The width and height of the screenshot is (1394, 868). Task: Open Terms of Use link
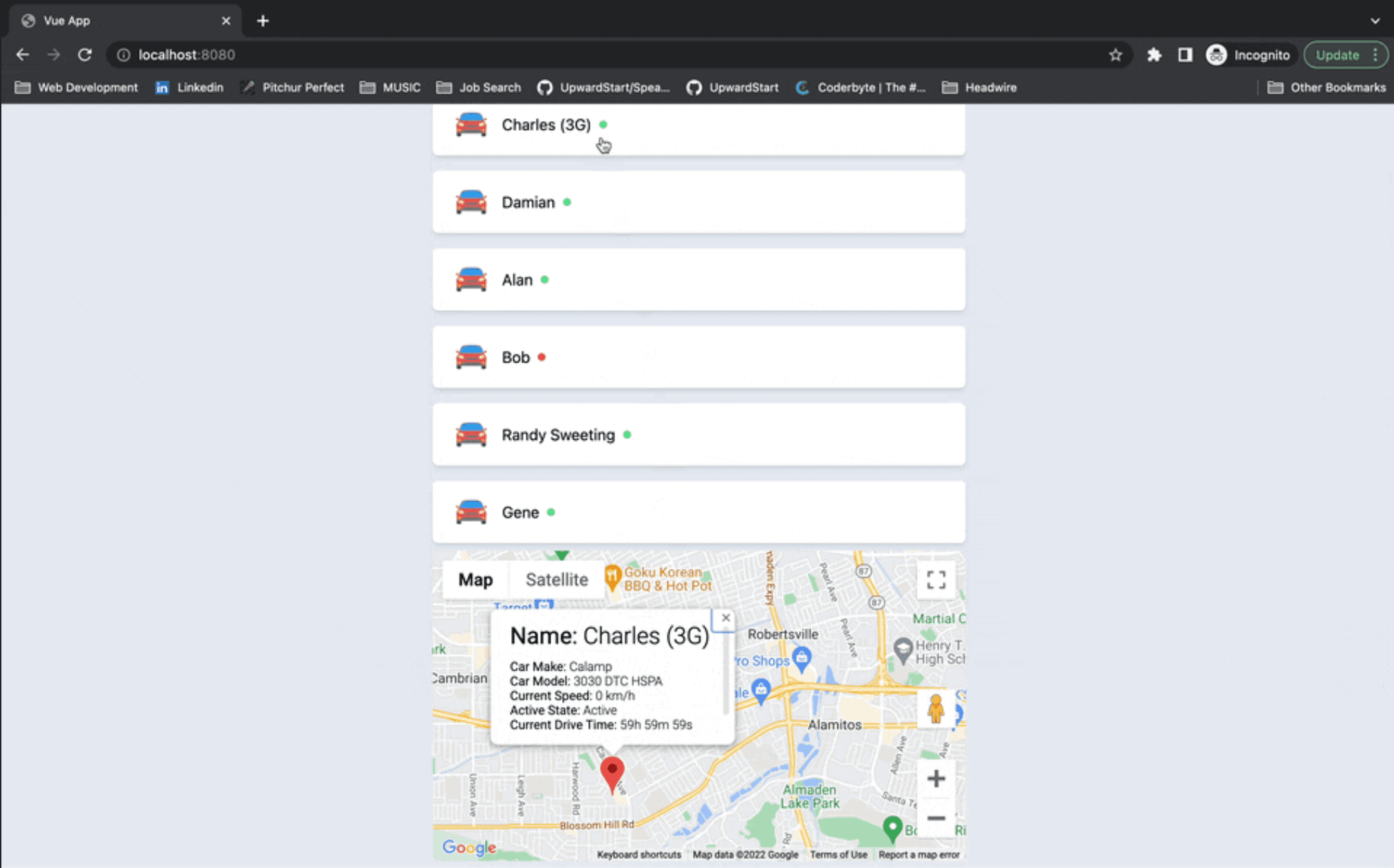click(838, 854)
